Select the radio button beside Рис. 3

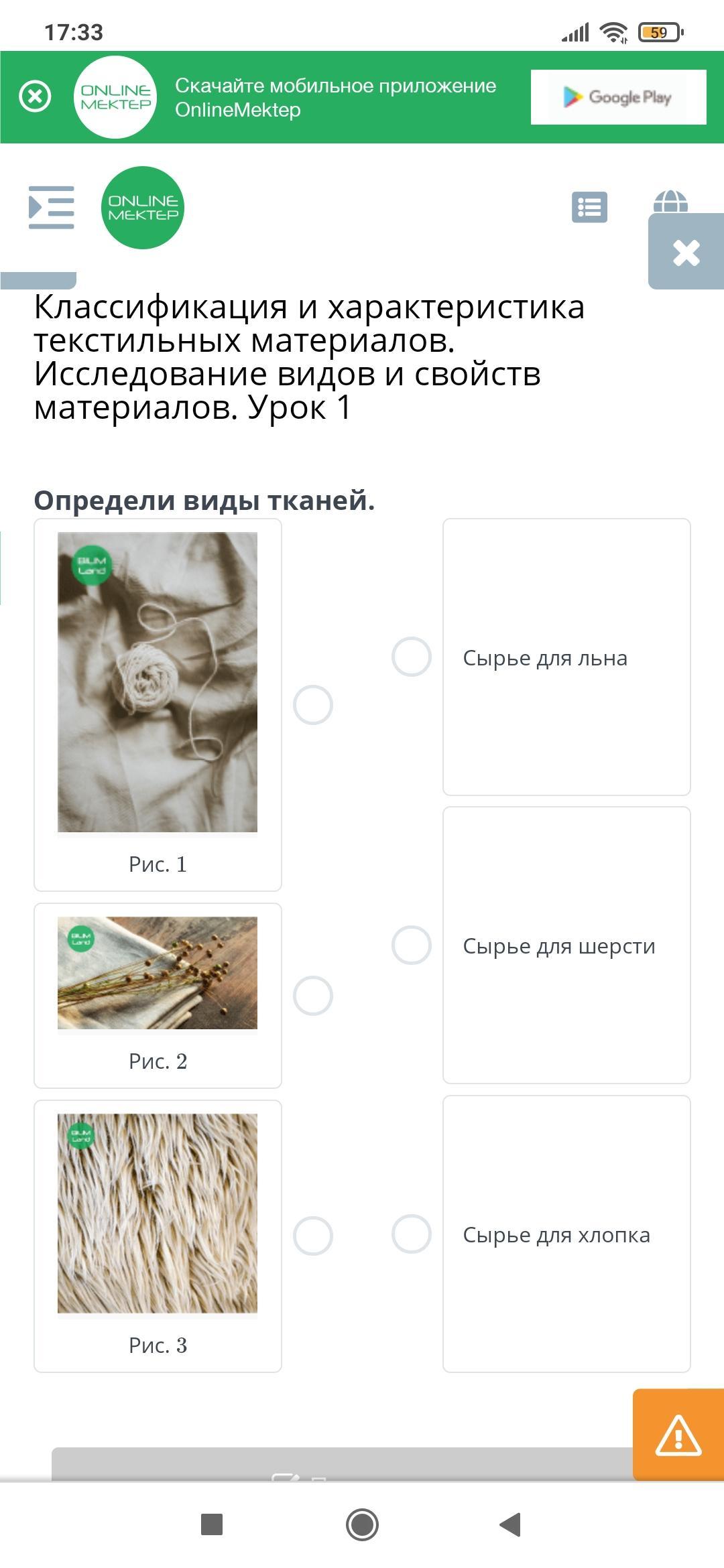pyautogui.click(x=313, y=1236)
